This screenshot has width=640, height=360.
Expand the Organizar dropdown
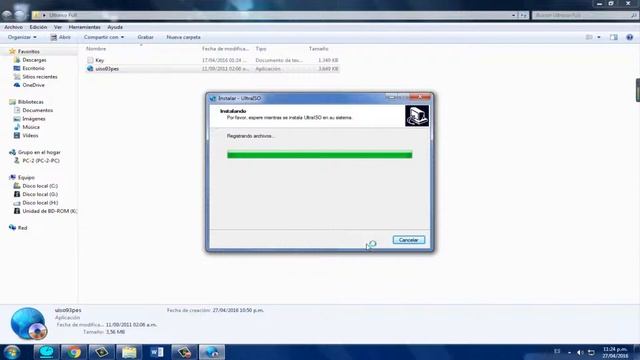point(22,37)
